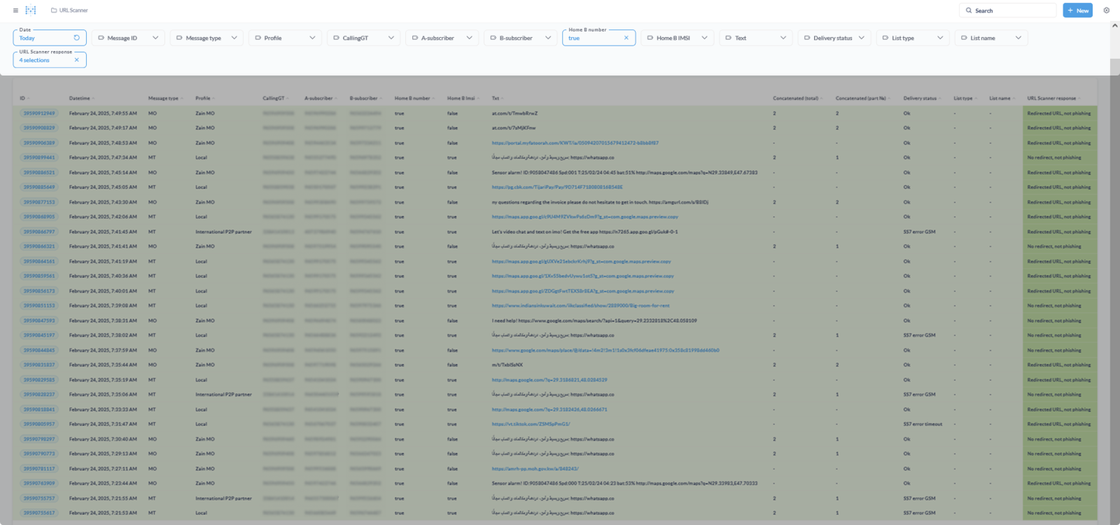
Task: Sort by URL Scanner response column
Action: [x=1052, y=98]
